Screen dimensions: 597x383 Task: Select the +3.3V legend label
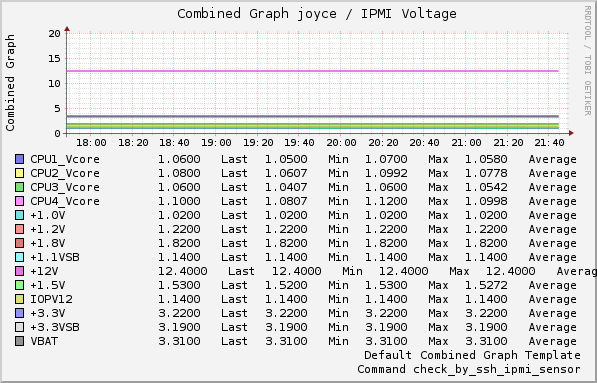click(x=48, y=313)
